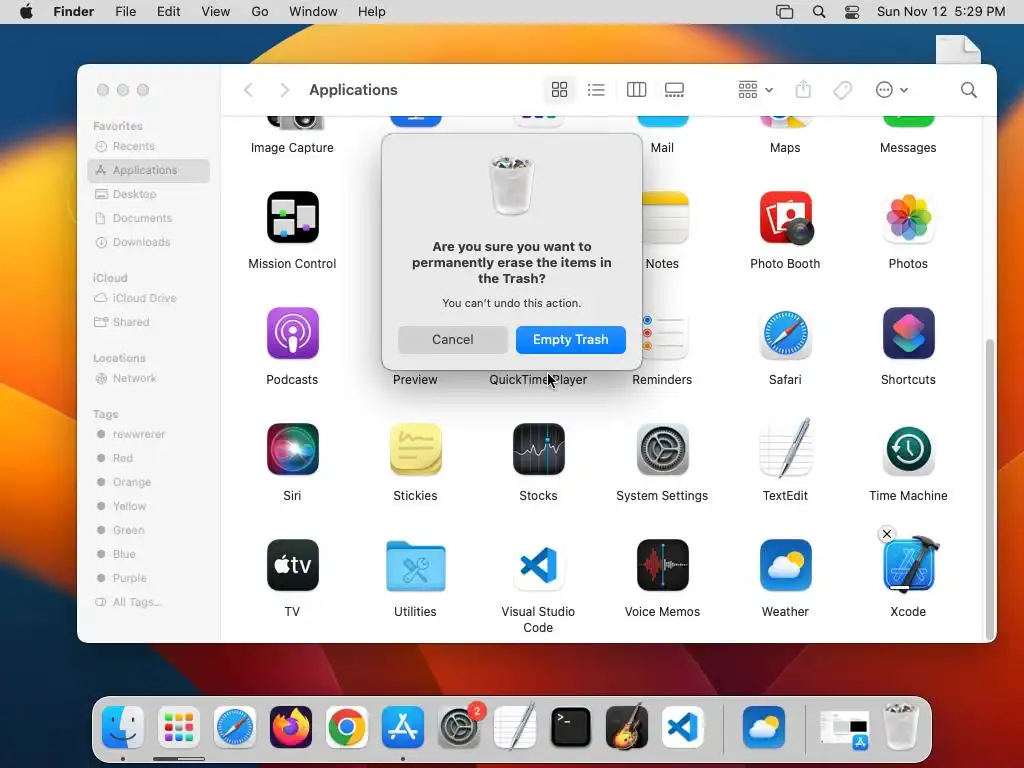
Task: Launch the Stickies app
Action: click(x=415, y=449)
